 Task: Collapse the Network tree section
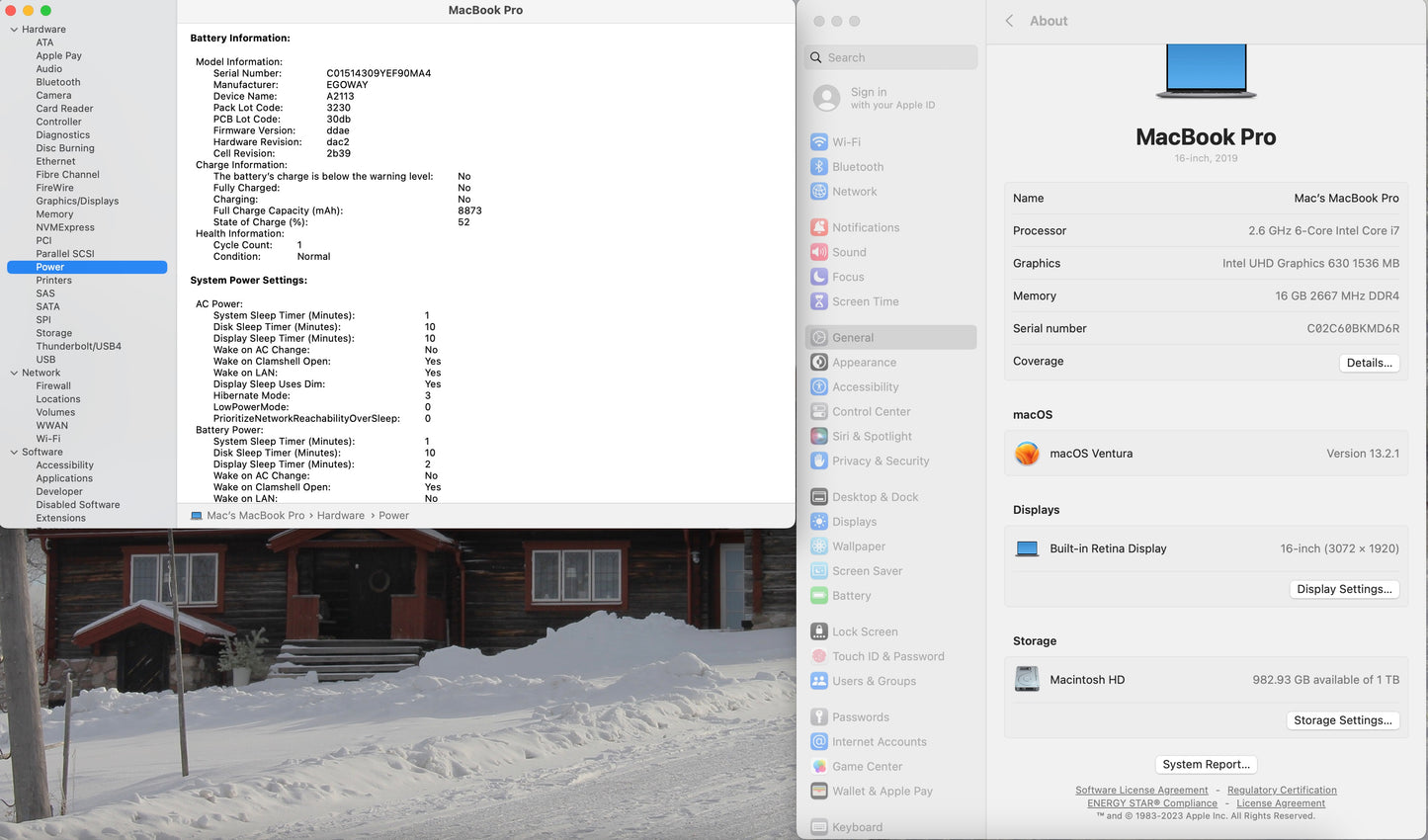point(14,373)
